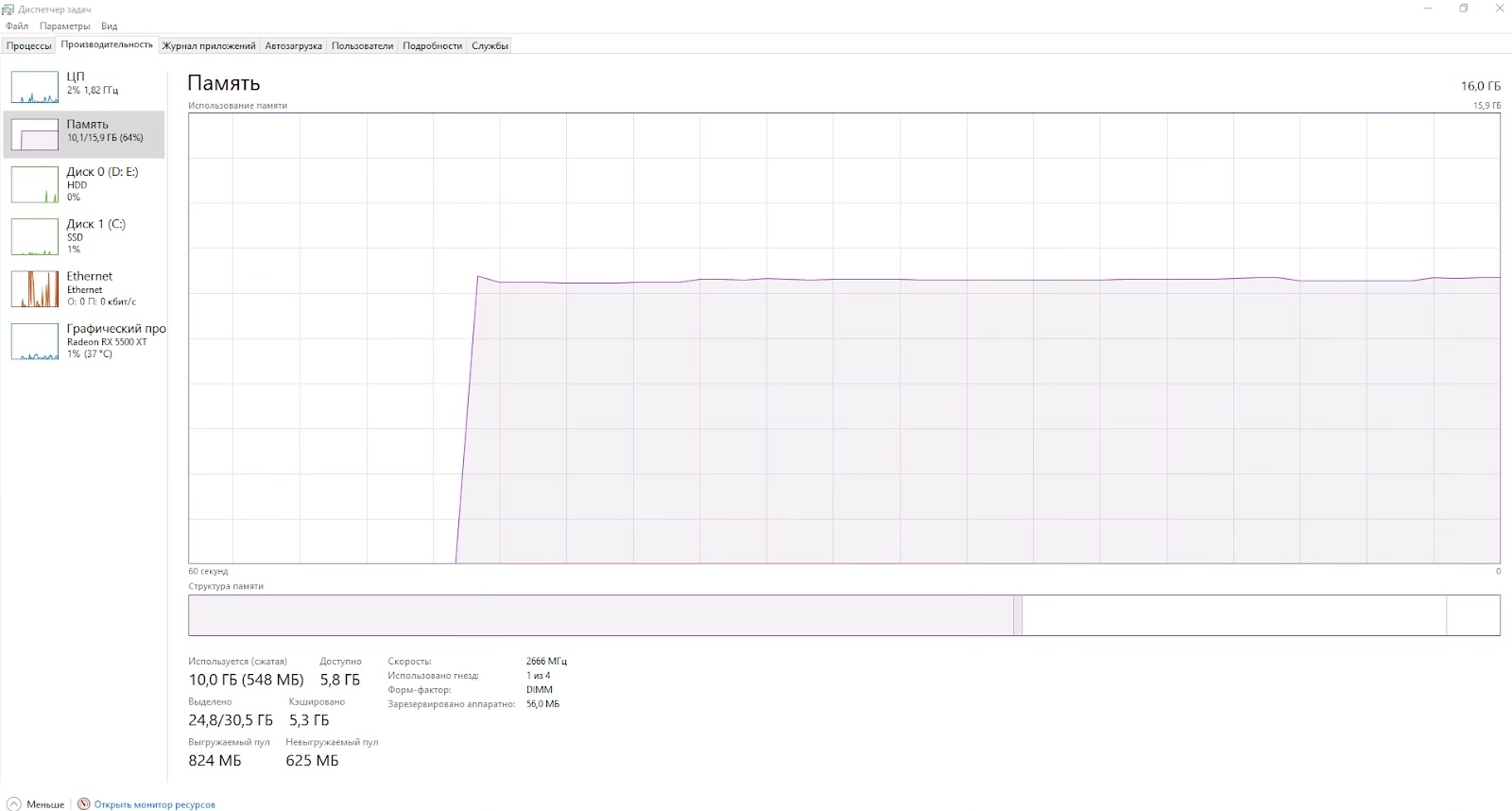Select the Память mini graph thumbnail

point(35,134)
